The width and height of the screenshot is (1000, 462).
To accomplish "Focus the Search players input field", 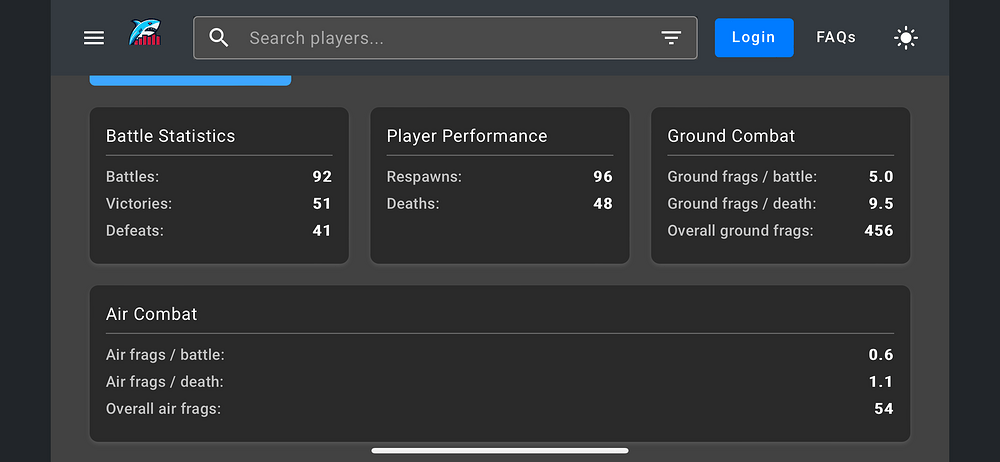I will pos(440,38).
